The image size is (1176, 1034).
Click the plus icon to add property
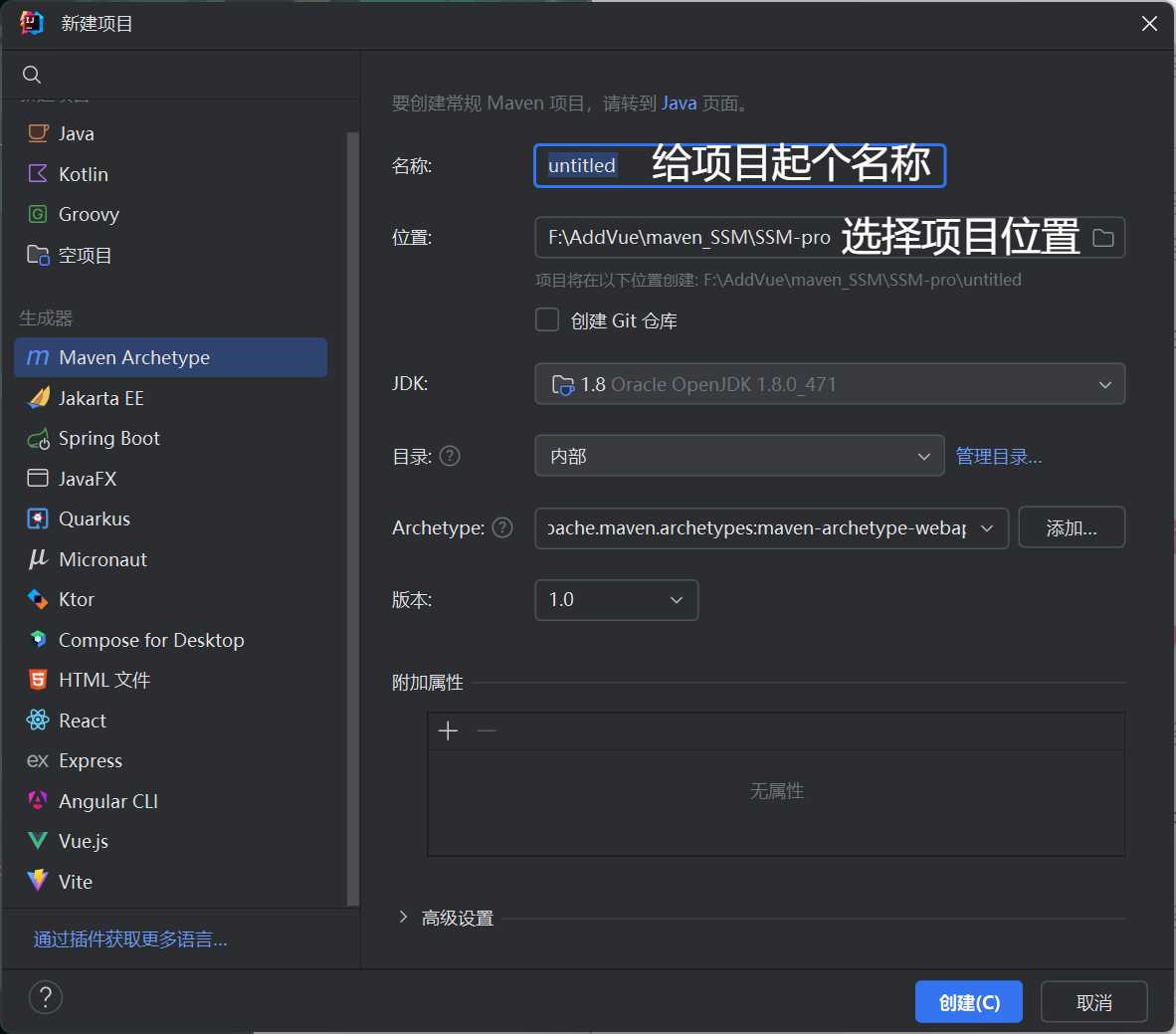448,731
